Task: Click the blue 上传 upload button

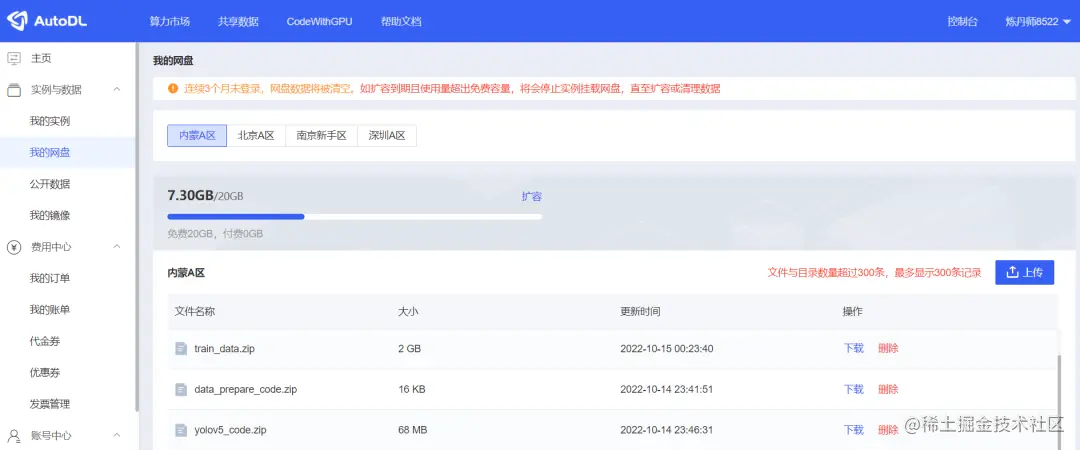Action: pyautogui.click(x=1024, y=272)
